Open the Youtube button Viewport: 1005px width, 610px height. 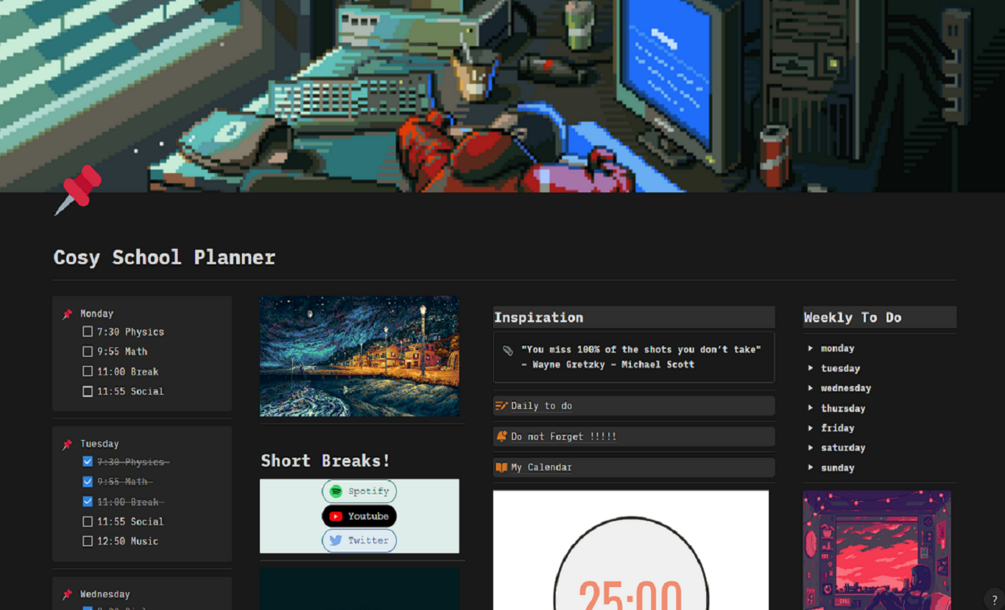point(359,516)
